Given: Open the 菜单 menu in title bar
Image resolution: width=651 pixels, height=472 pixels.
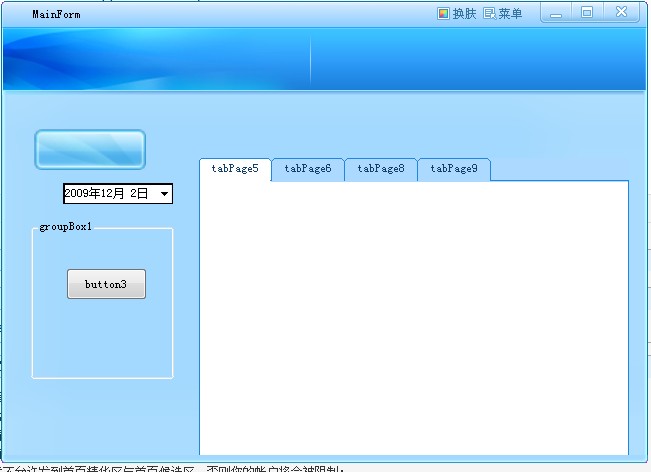Looking at the screenshot, I should pos(503,14).
